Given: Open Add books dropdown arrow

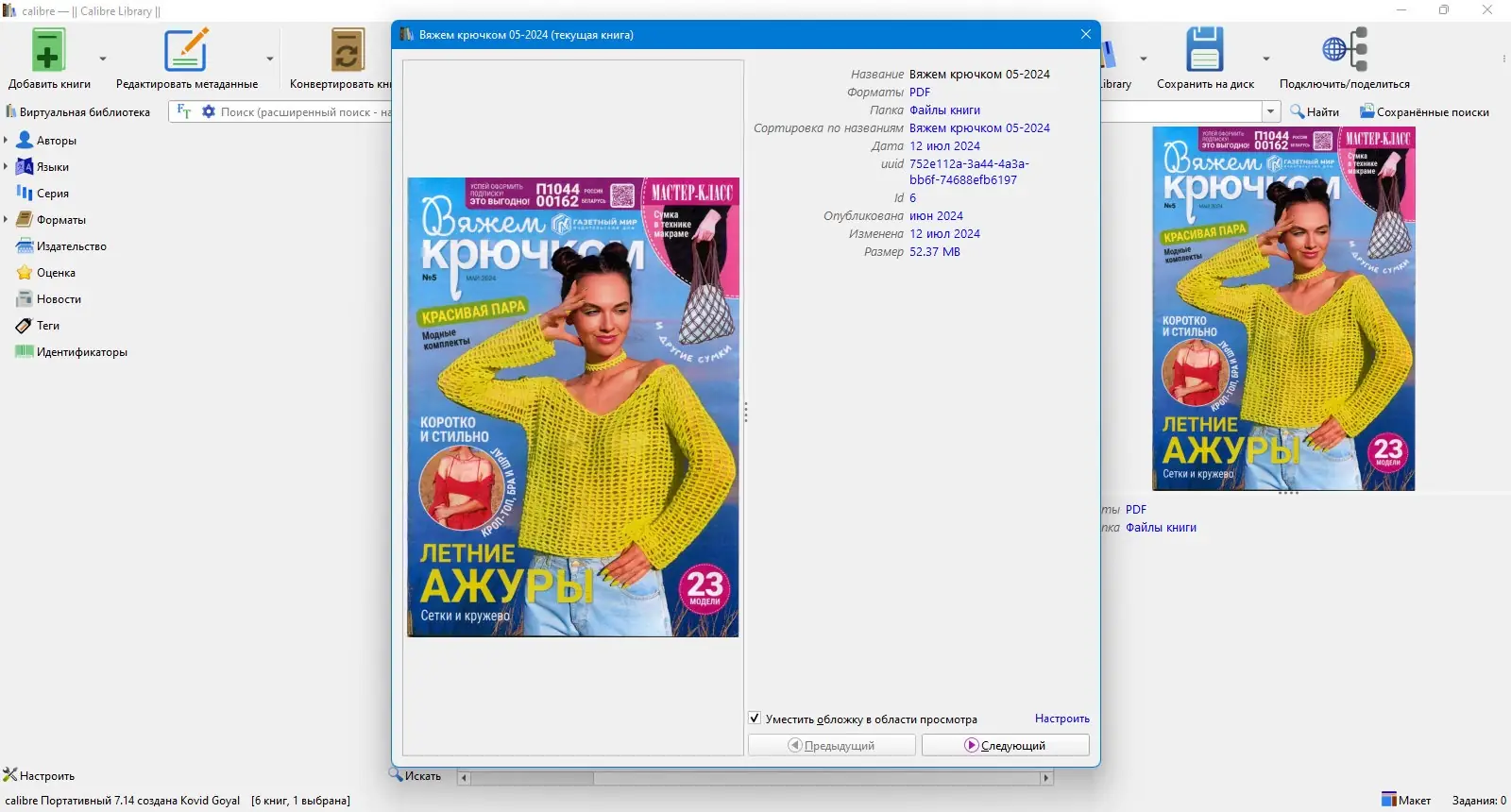Looking at the screenshot, I should [x=103, y=59].
